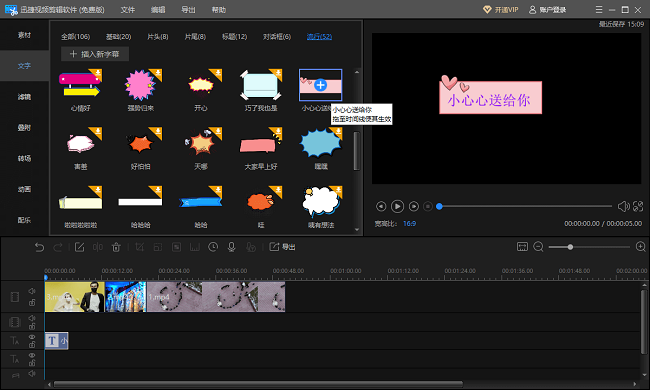
Task: Select 转场 in left sidebar
Action: [24, 158]
